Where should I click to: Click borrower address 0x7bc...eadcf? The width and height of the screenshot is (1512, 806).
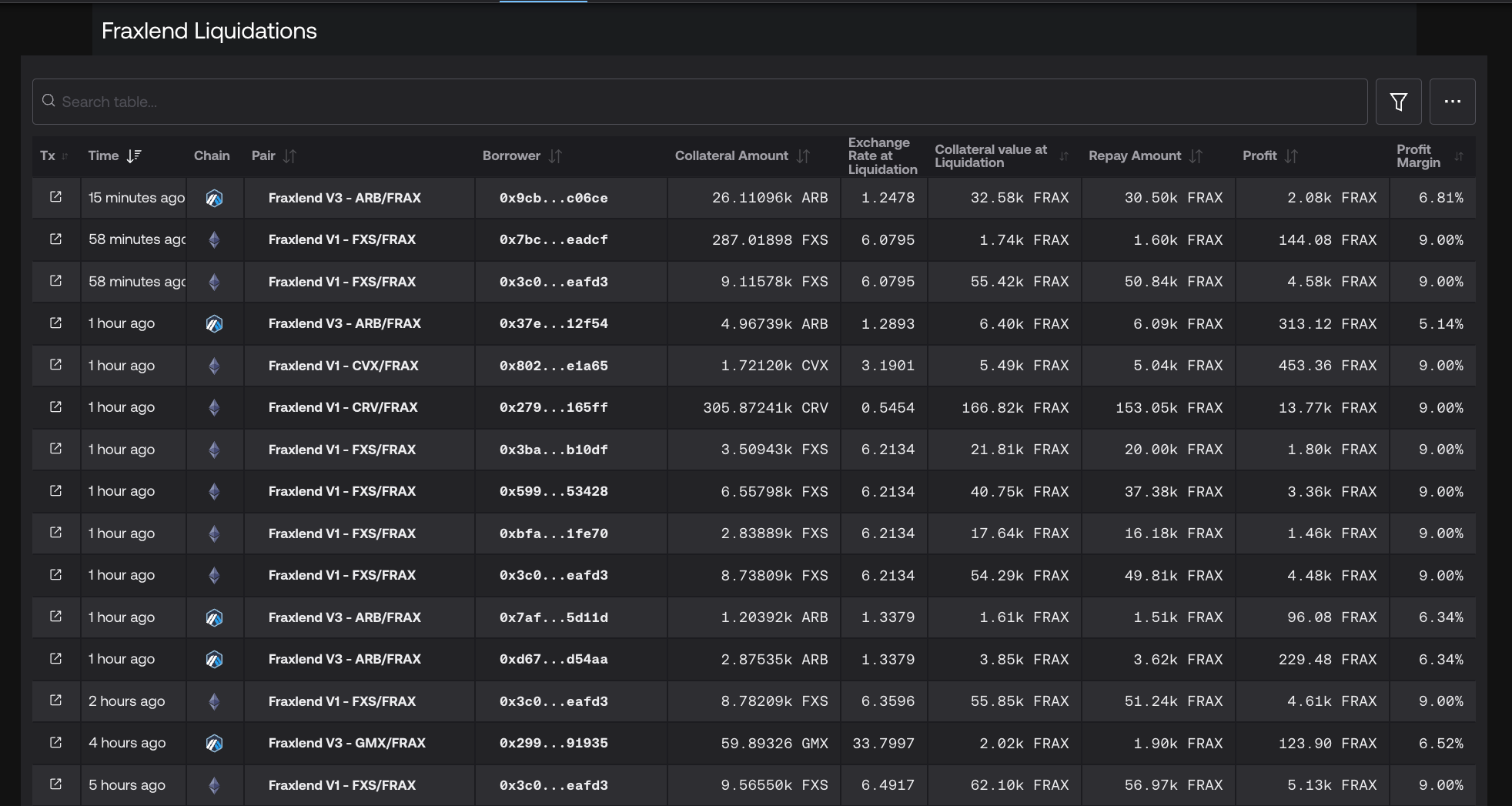coord(554,240)
